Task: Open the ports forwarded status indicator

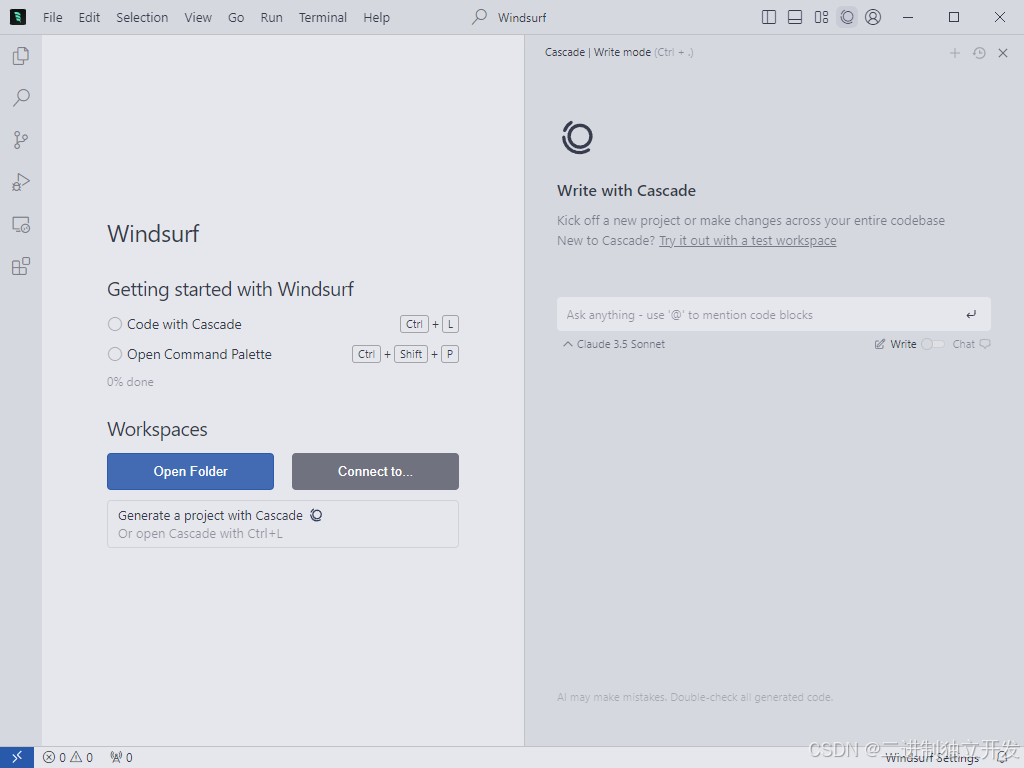Action: (x=121, y=758)
